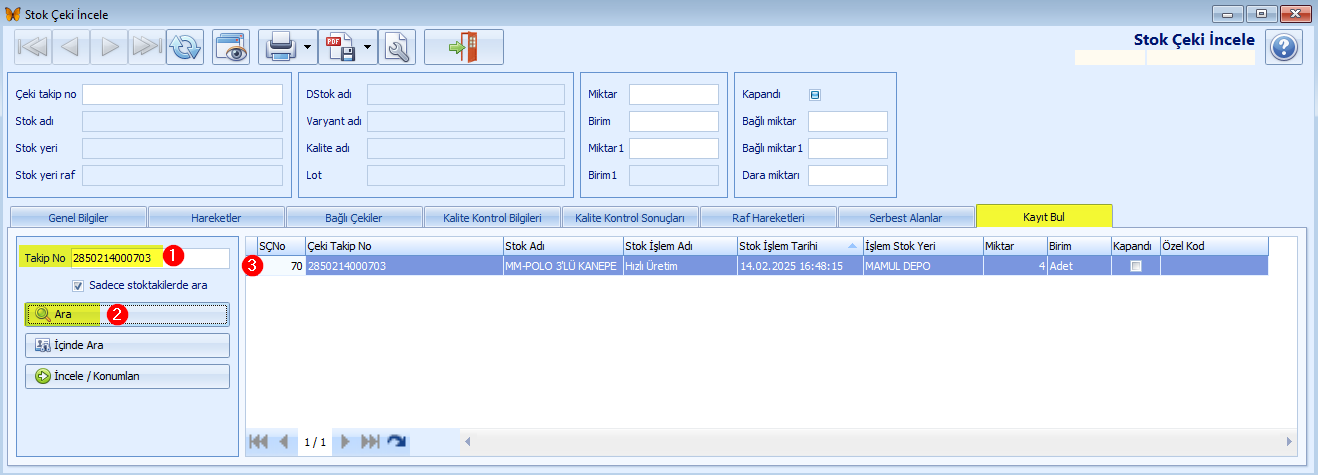Tick the Kapandı checkbox in grid row
Image resolution: width=1318 pixels, height=475 pixels.
point(1135,266)
